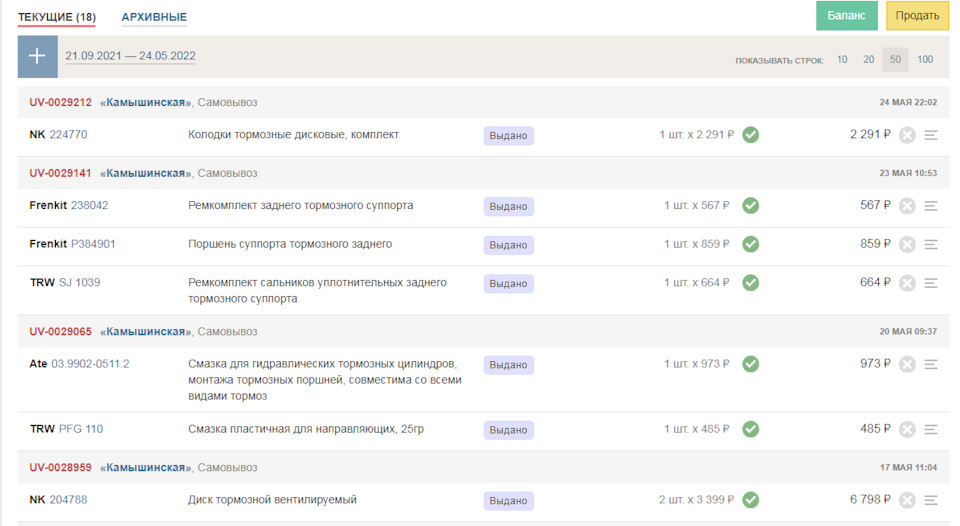This screenshot has width=960, height=526.
Task: Open lines menu for TRW PFG 110 row
Action: pyautogui.click(x=931, y=430)
